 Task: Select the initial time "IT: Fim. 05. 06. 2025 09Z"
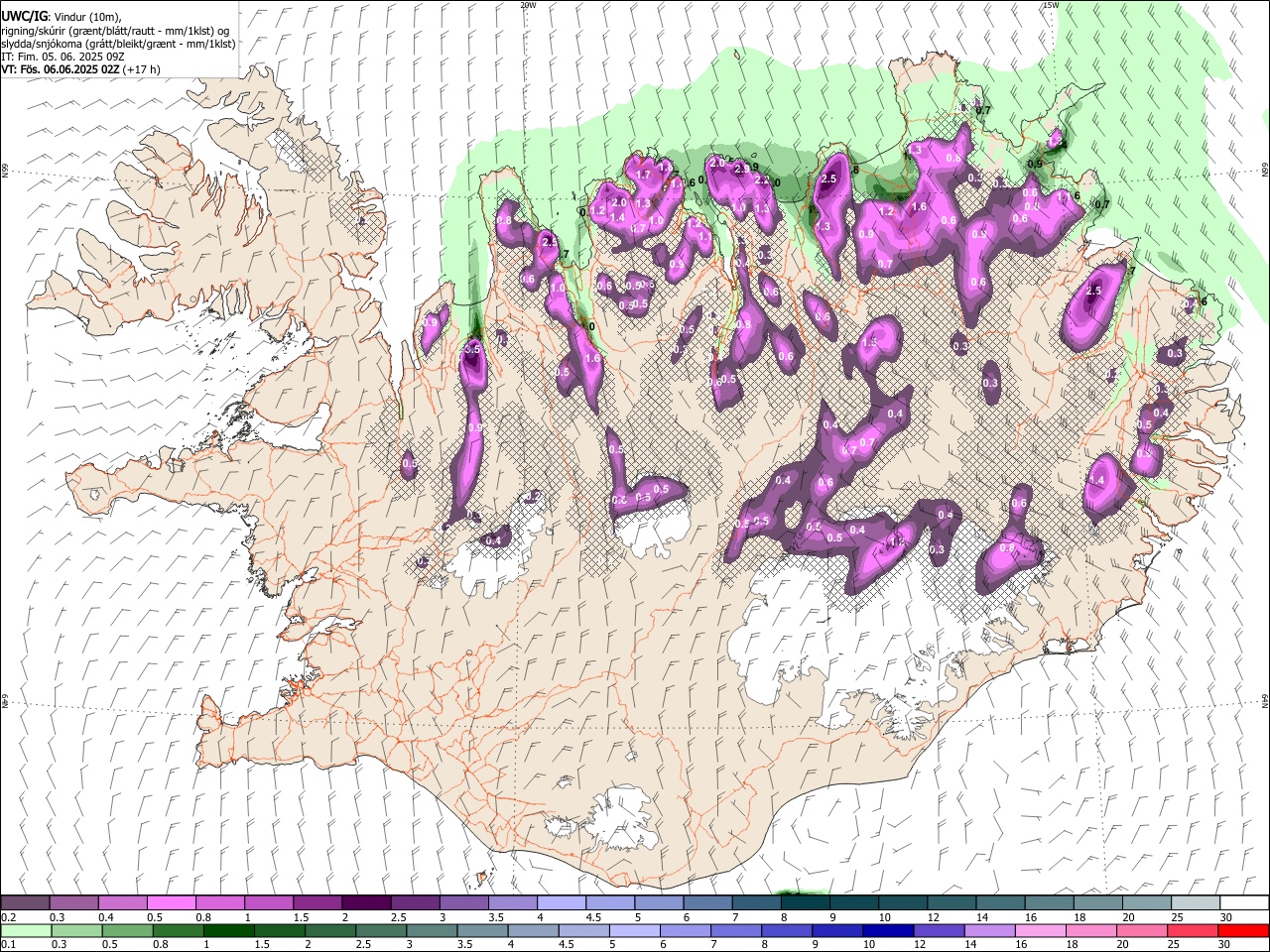pos(63,57)
